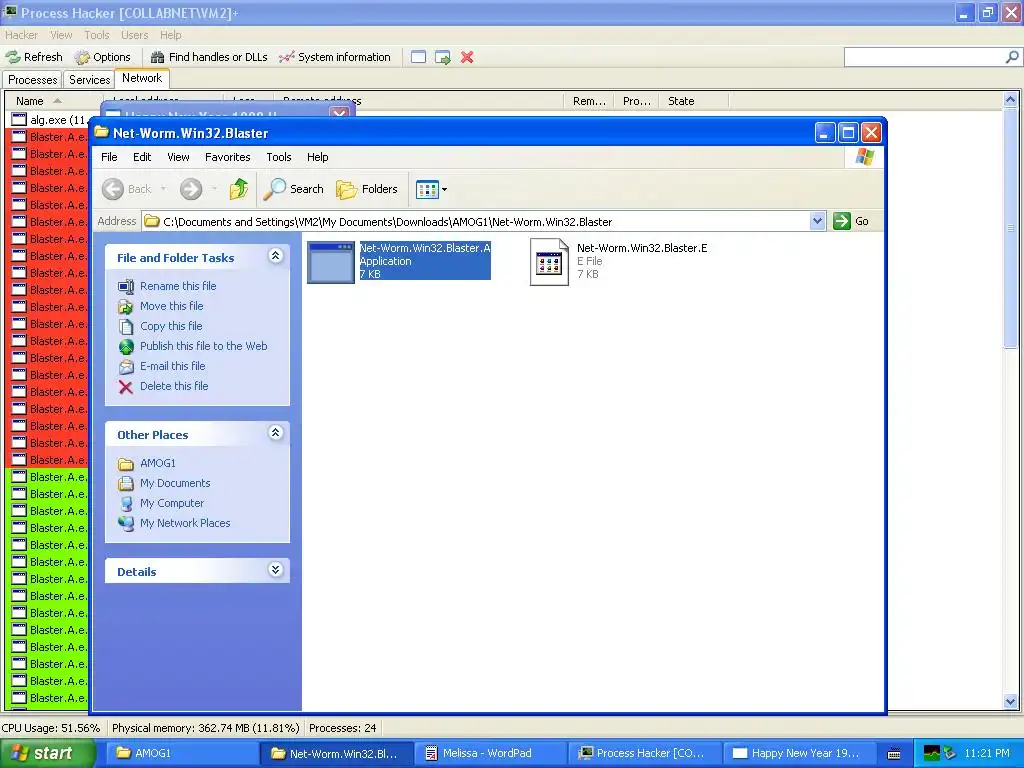Switch to the Services tab
This screenshot has height=768, width=1024.
[89, 80]
